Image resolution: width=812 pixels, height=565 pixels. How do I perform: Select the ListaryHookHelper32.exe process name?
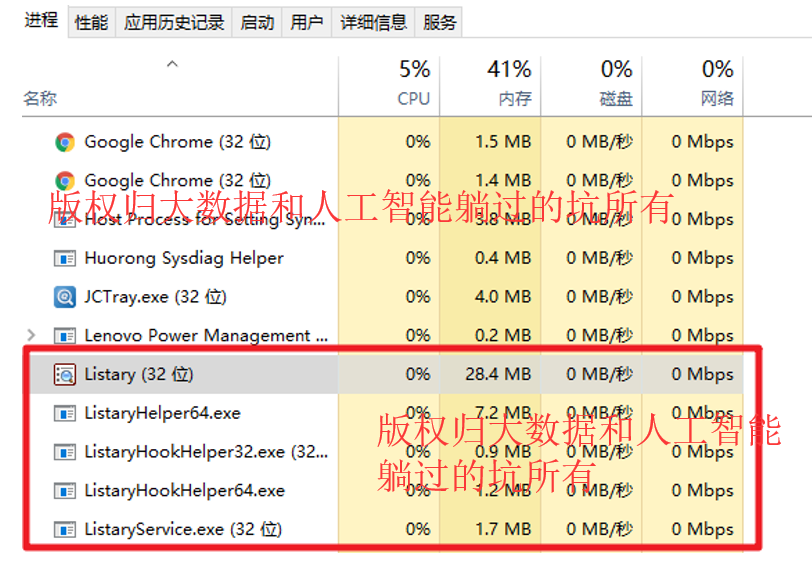pos(207,452)
